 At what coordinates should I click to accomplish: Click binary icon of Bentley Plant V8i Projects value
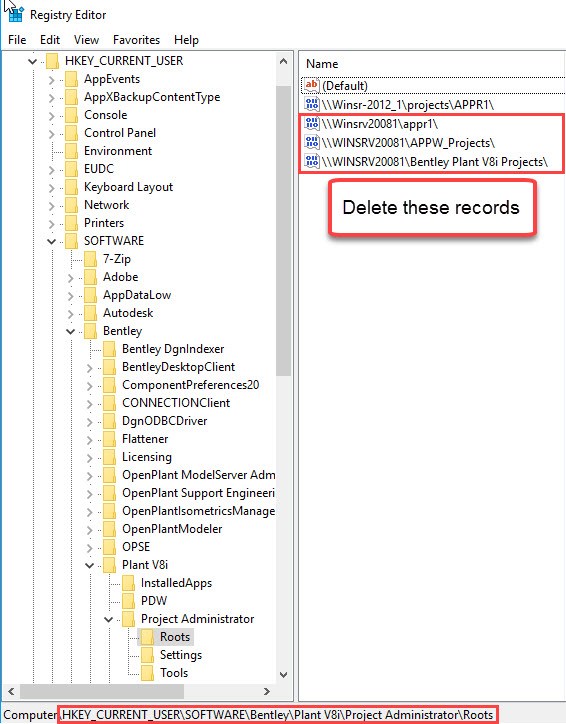312,162
